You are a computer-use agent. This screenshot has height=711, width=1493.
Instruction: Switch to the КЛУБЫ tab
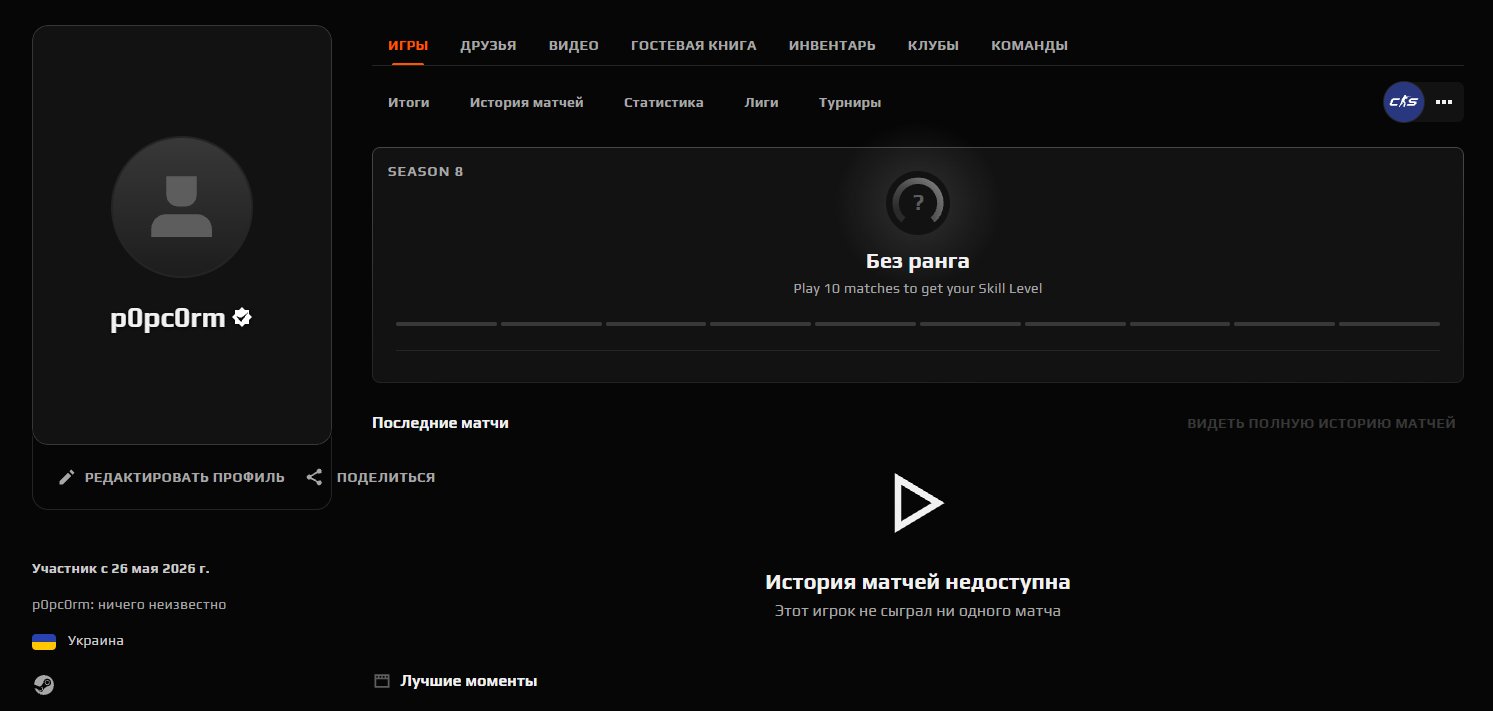pos(933,46)
